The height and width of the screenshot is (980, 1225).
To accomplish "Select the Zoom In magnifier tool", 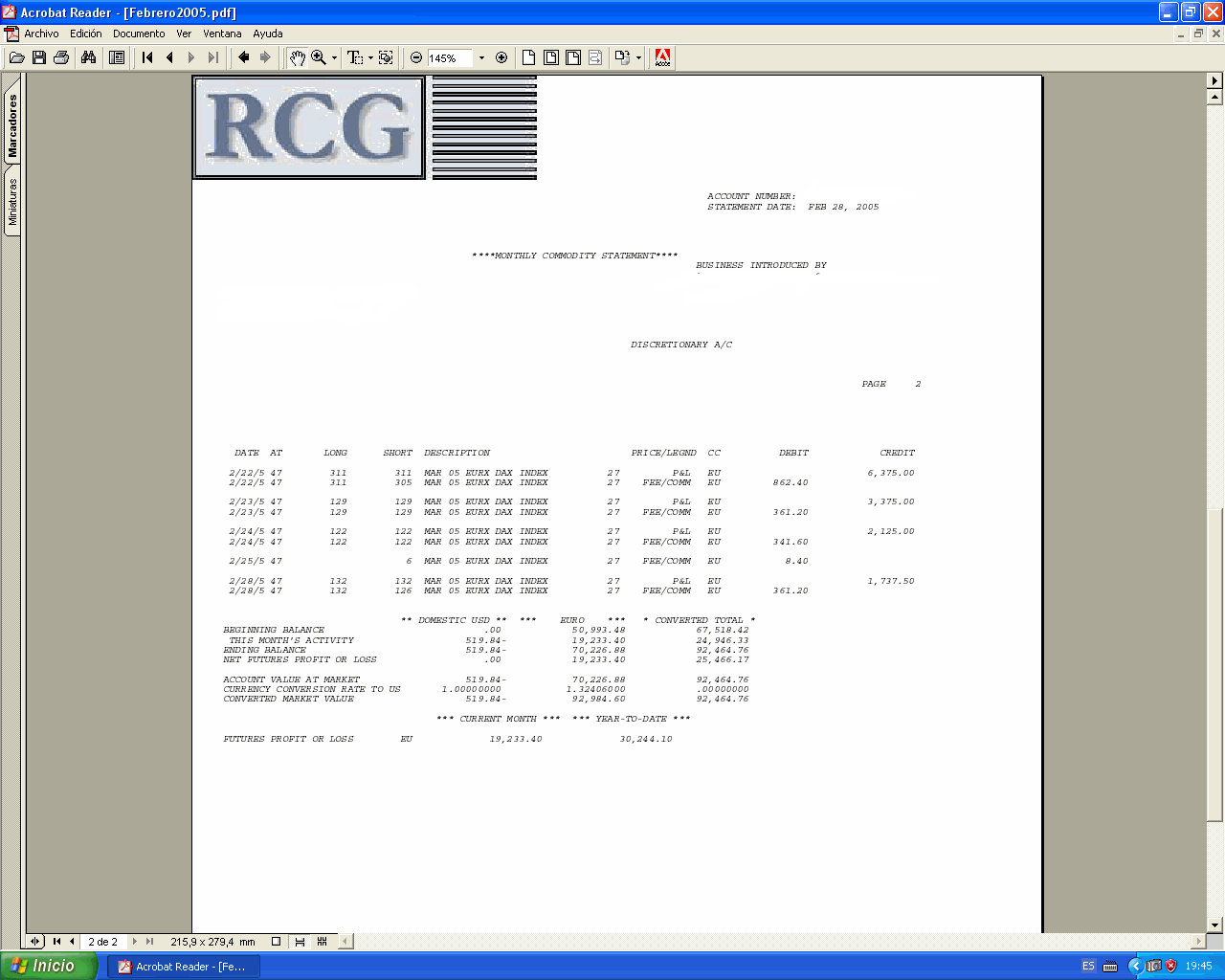I will (319, 57).
